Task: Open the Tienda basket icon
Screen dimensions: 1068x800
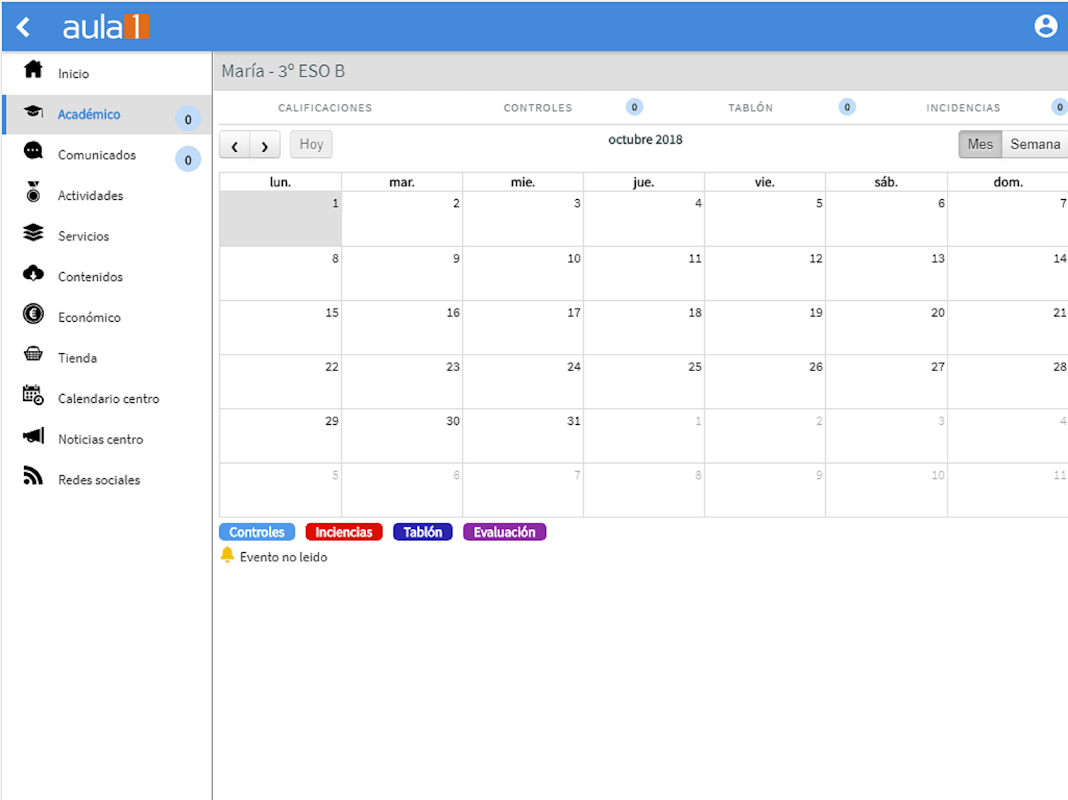Action: [33, 354]
